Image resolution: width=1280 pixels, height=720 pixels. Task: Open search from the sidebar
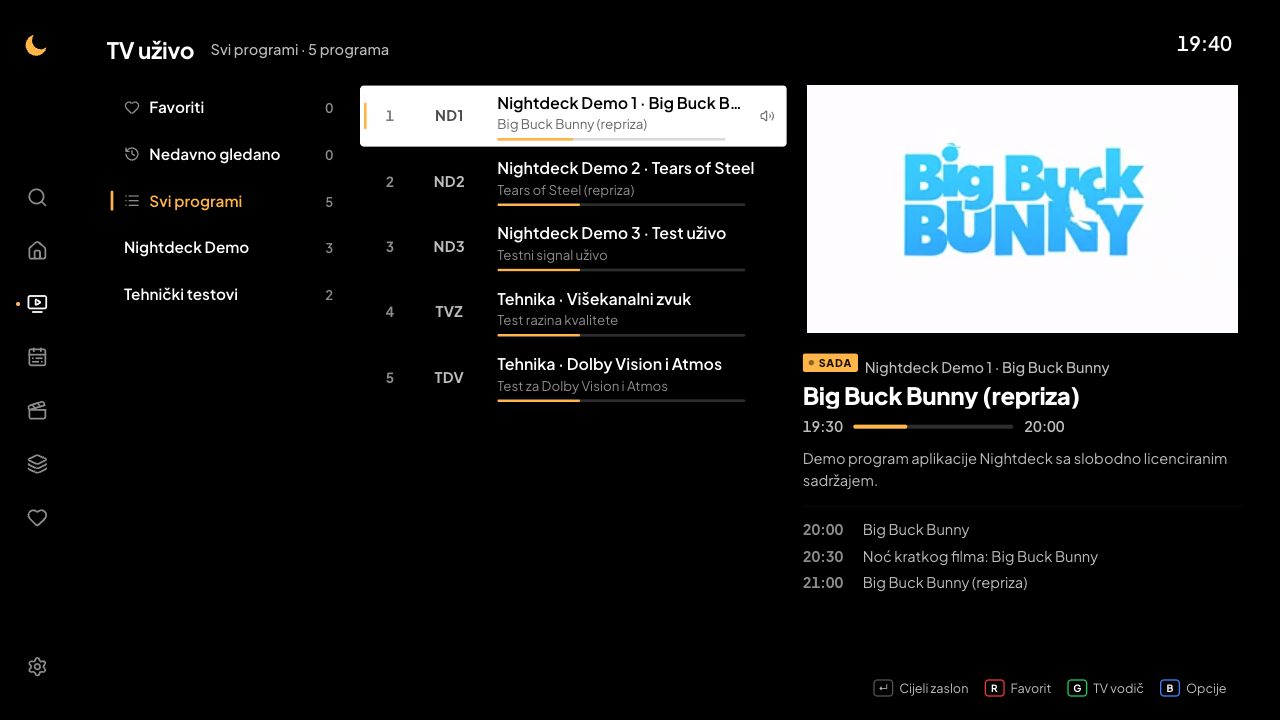pos(37,197)
